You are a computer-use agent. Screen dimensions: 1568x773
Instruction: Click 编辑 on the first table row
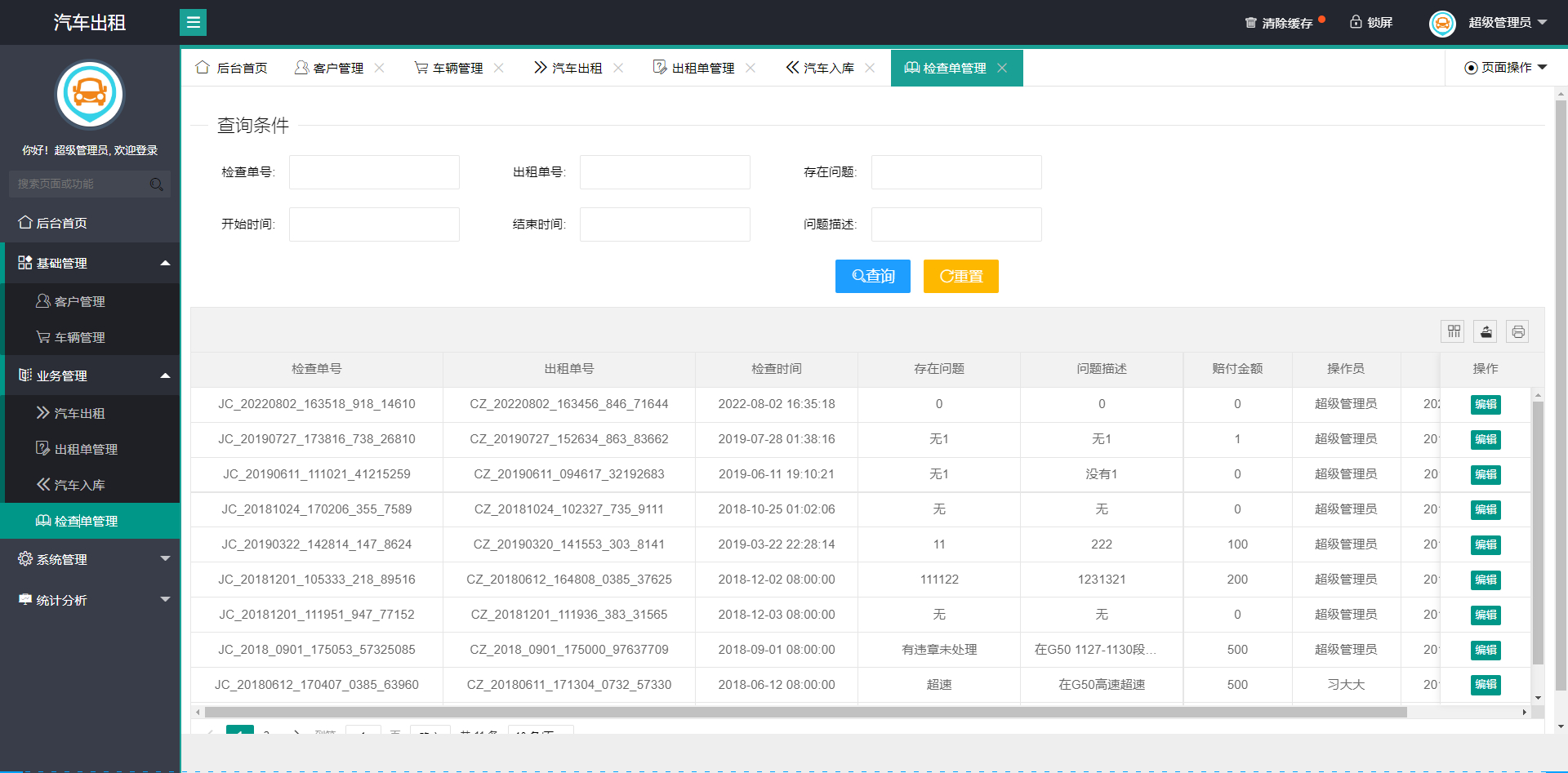1486,404
